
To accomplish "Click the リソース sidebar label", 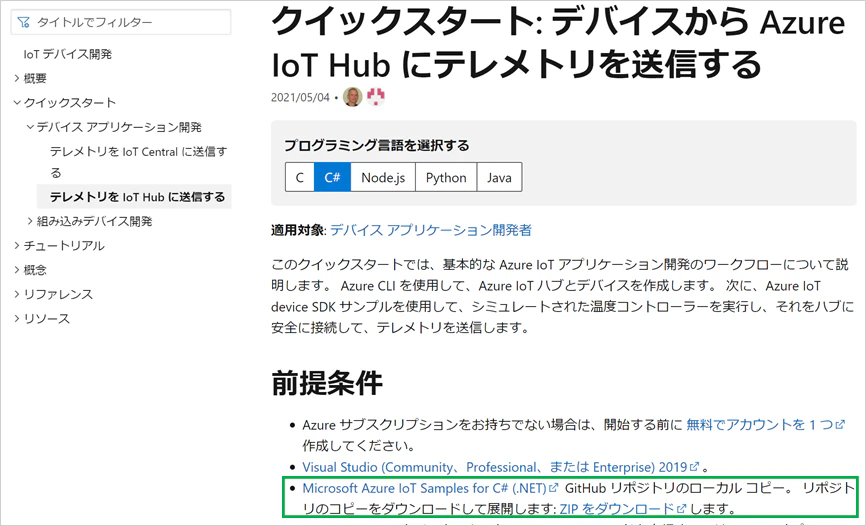I will point(47,318).
